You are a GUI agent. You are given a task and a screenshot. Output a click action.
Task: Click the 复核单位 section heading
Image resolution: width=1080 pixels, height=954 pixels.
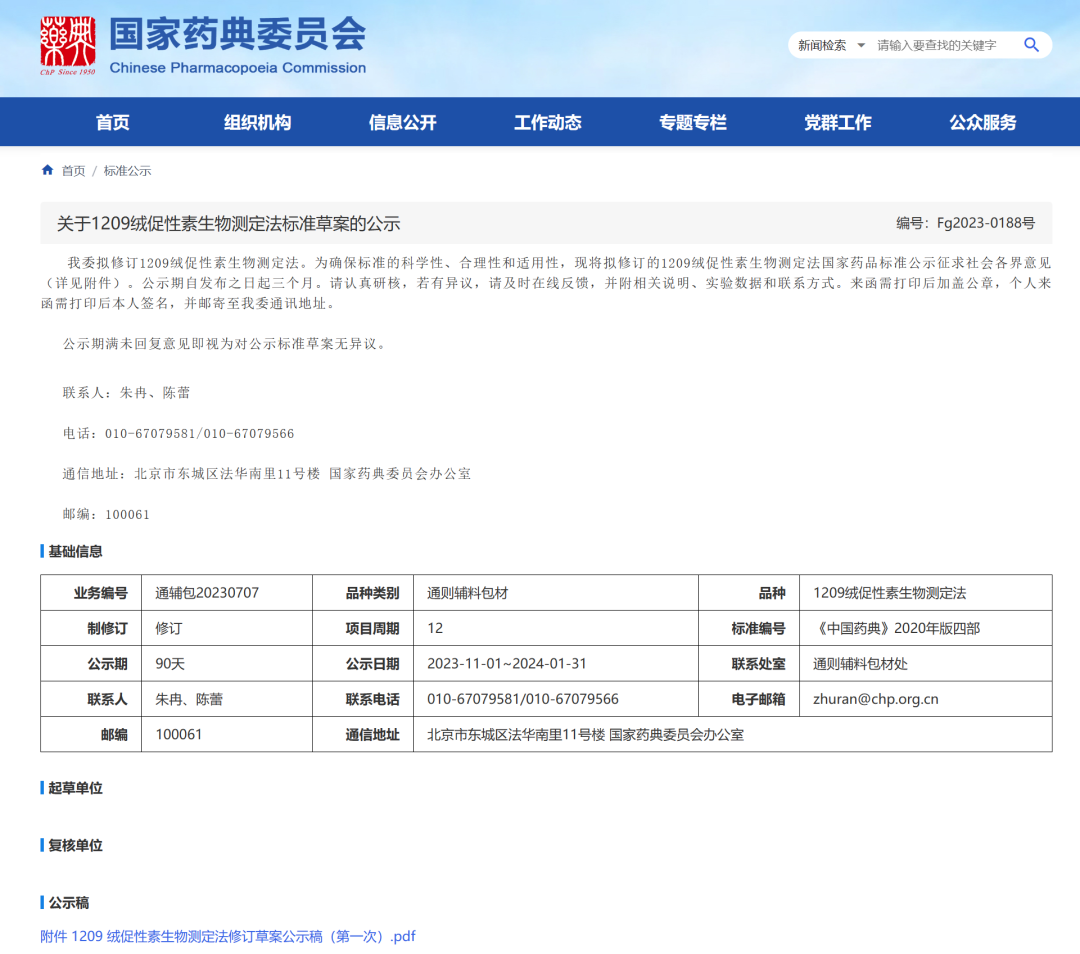tap(75, 845)
